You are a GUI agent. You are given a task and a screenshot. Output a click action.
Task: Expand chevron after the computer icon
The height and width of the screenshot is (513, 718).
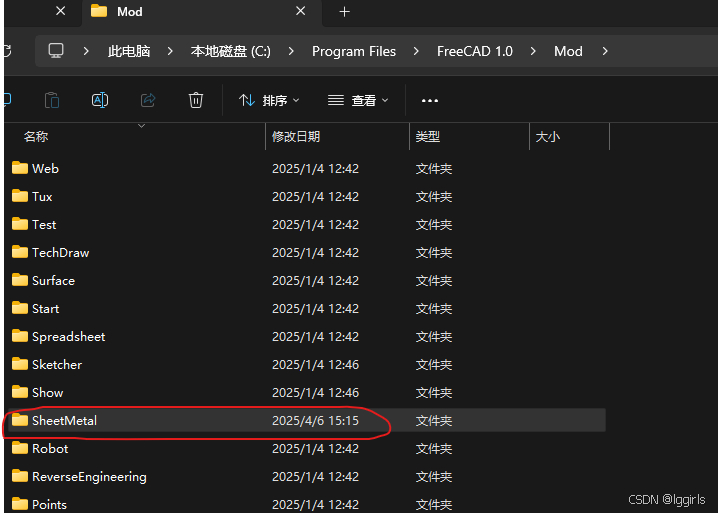[86, 51]
